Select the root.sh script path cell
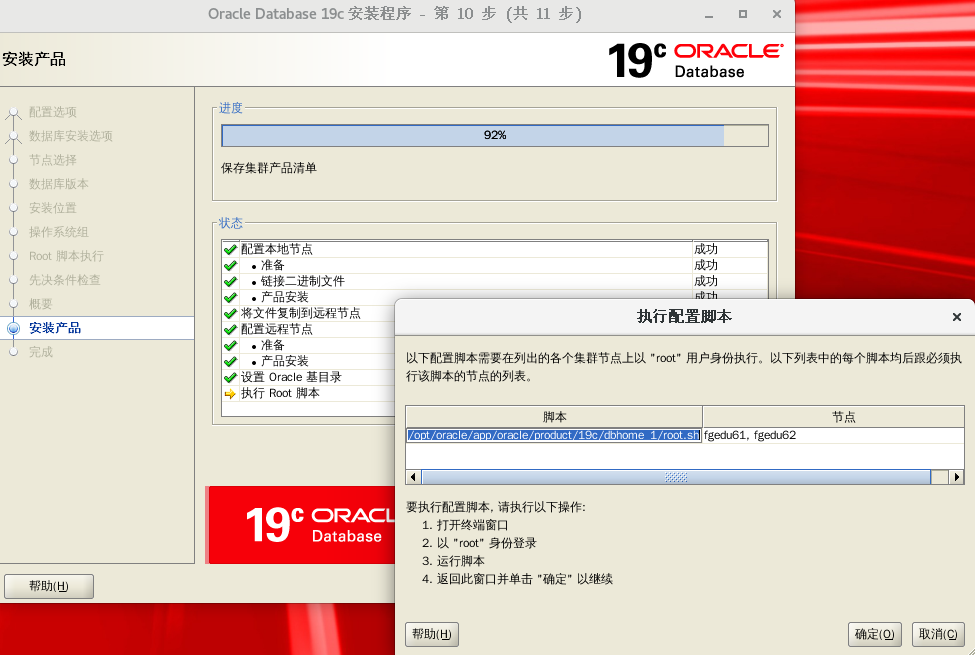 tap(553, 435)
